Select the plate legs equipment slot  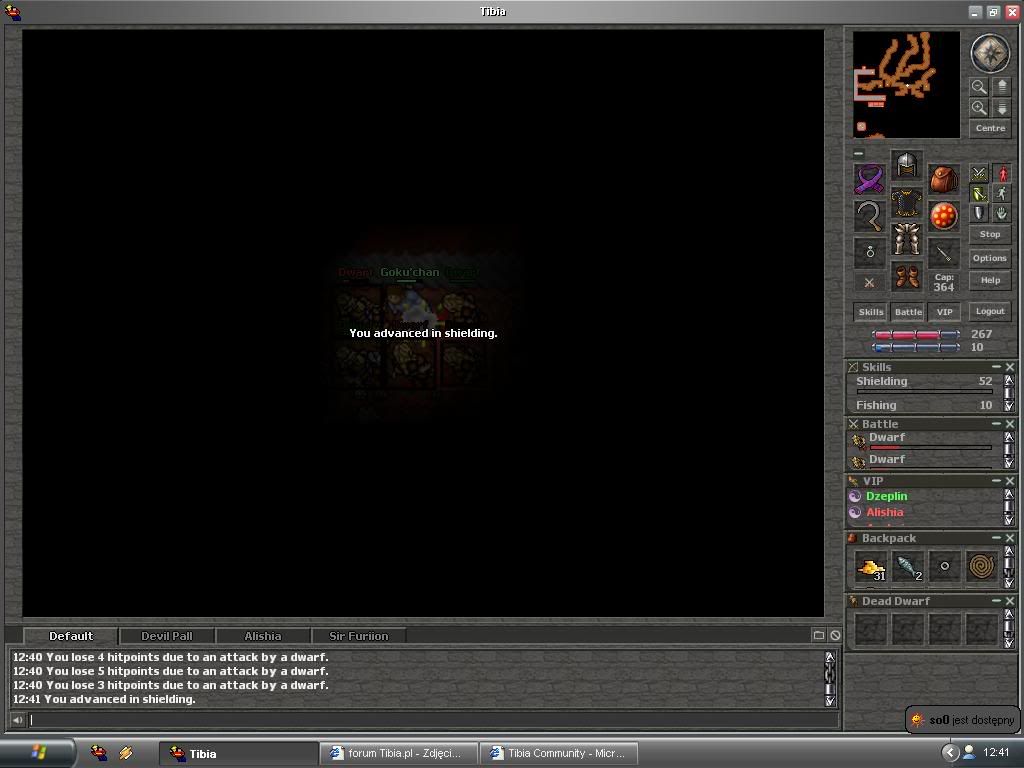[x=906, y=239]
